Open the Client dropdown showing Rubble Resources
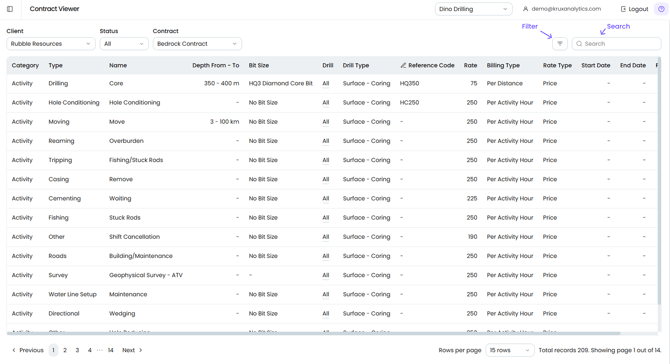The width and height of the screenshot is (670, 364). tap(50, 44)
